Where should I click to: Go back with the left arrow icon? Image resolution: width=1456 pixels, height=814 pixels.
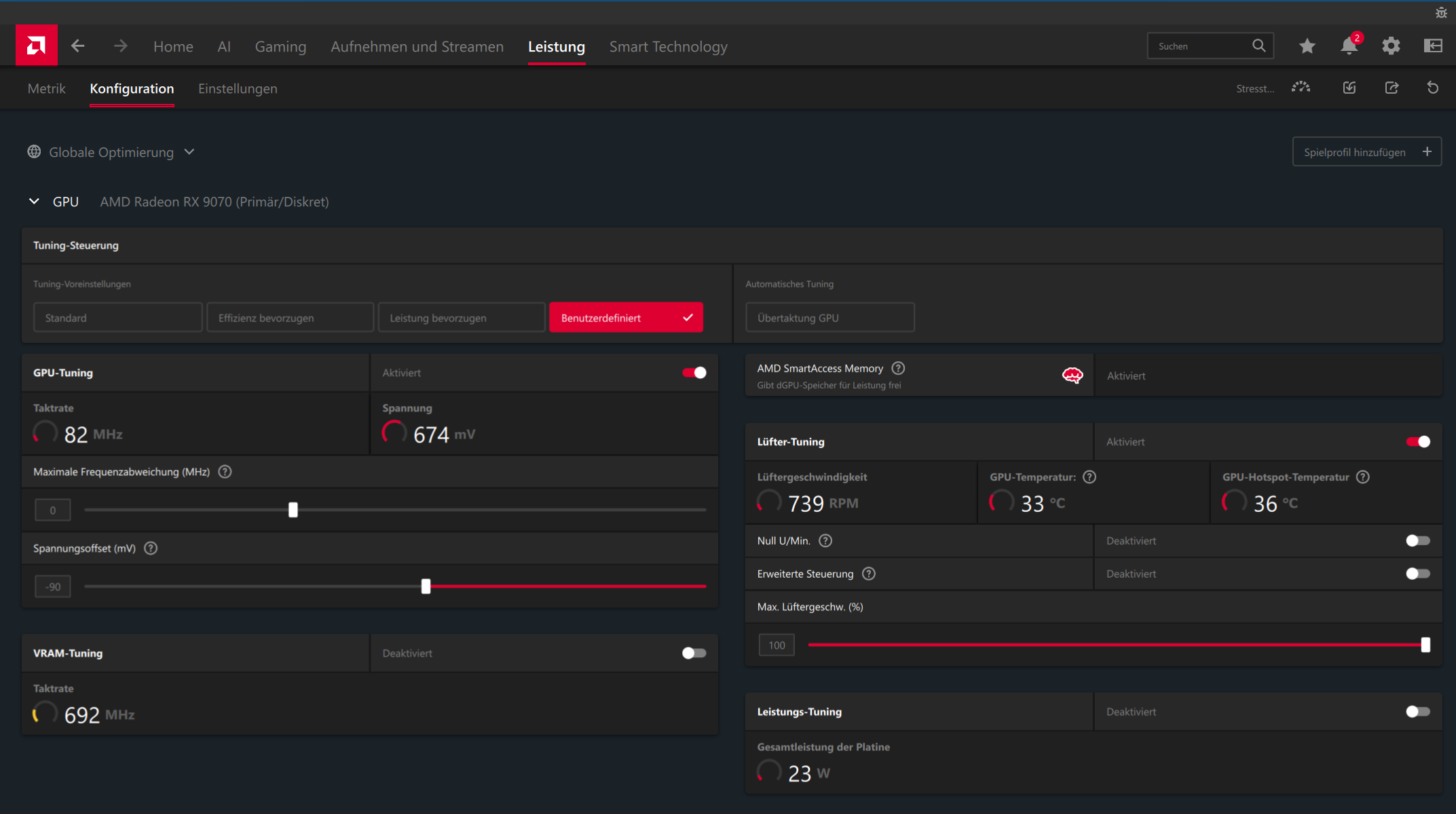[78, 46]
